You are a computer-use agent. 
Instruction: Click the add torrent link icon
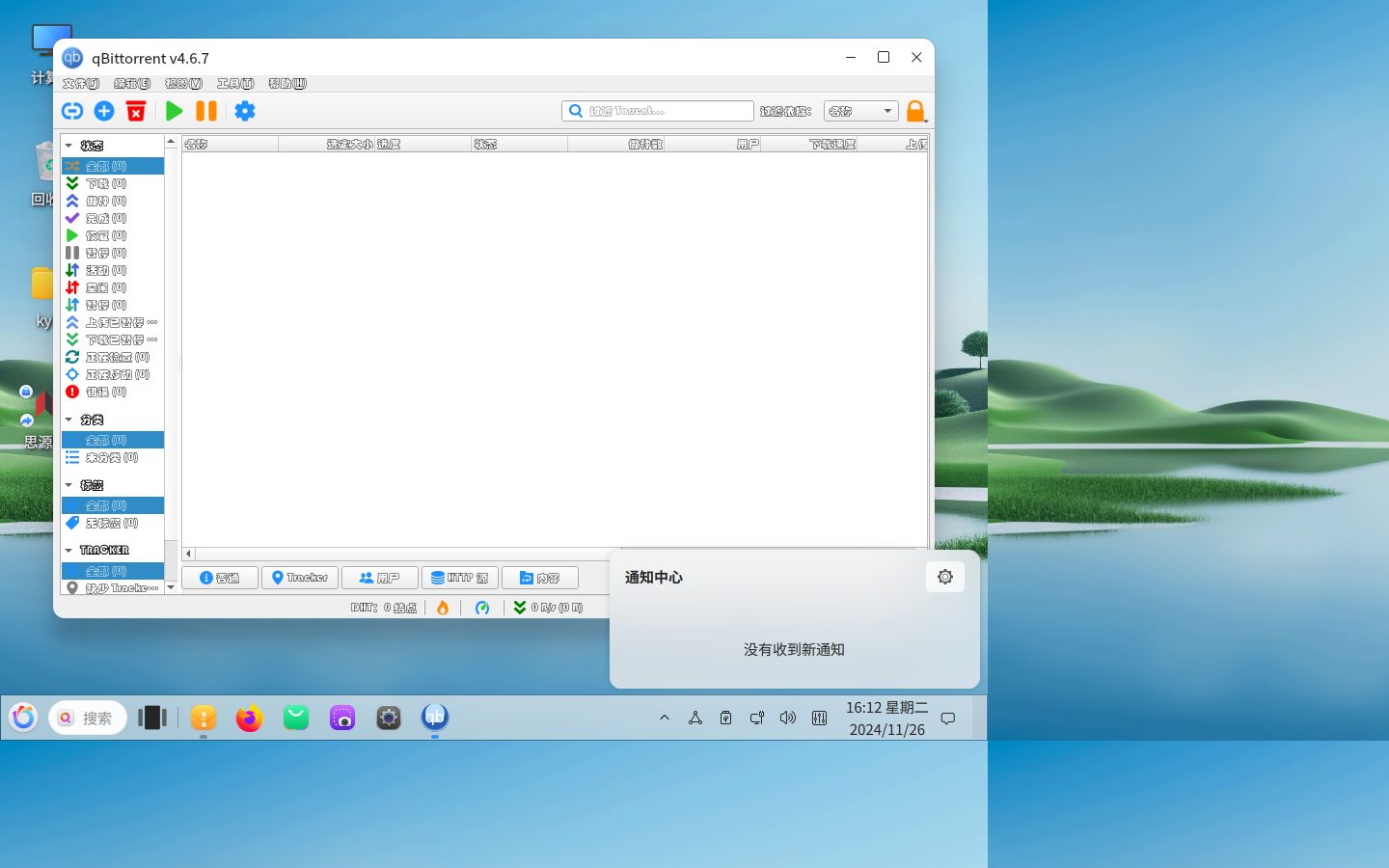click(72, 111)
